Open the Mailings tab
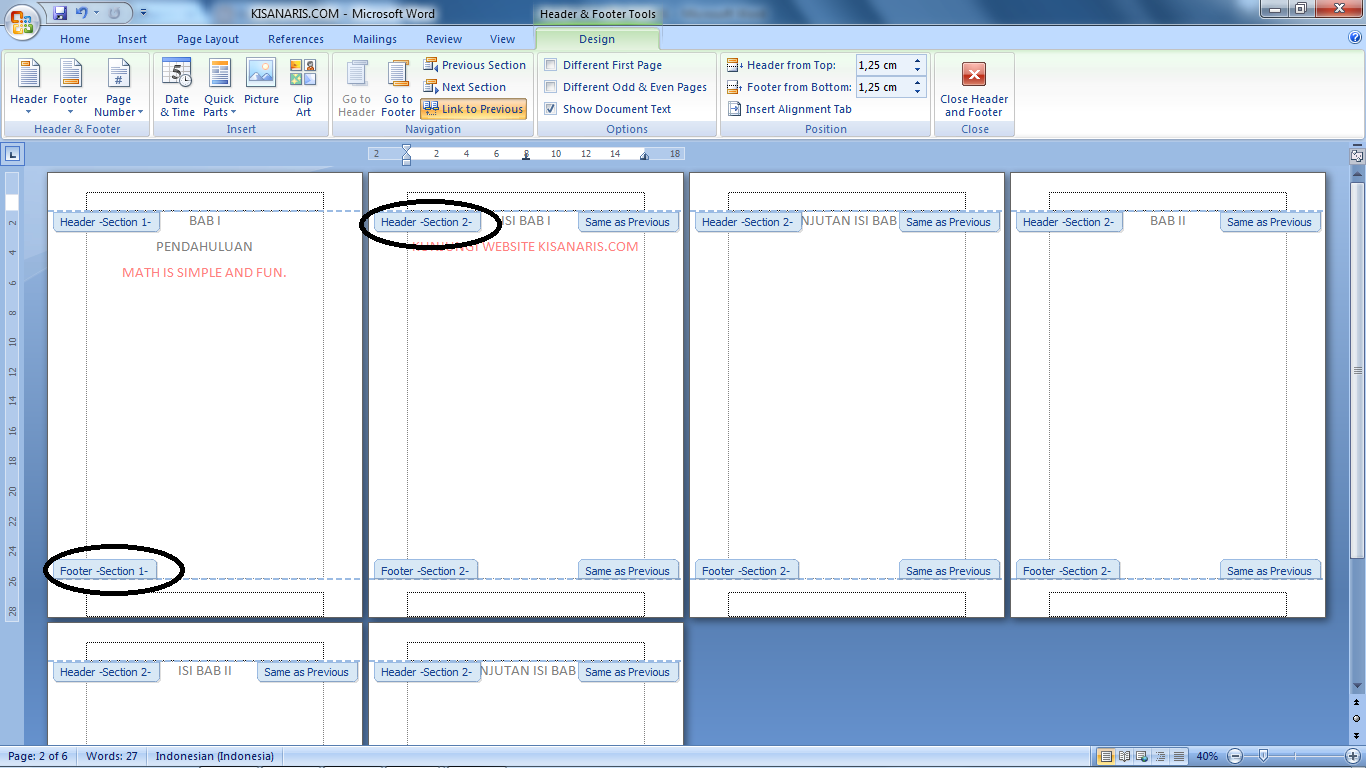 point(375,39)
